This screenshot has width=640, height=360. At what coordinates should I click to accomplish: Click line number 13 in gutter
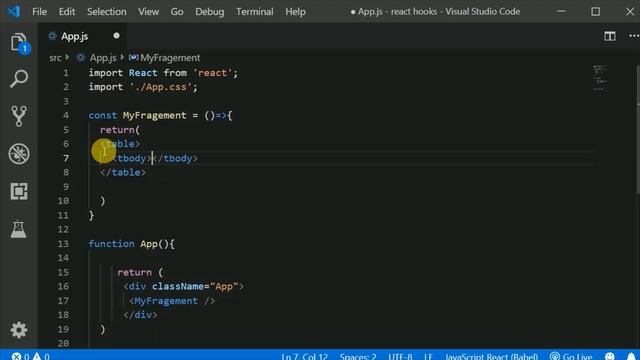pyautogui.click(x=63, y=244)
